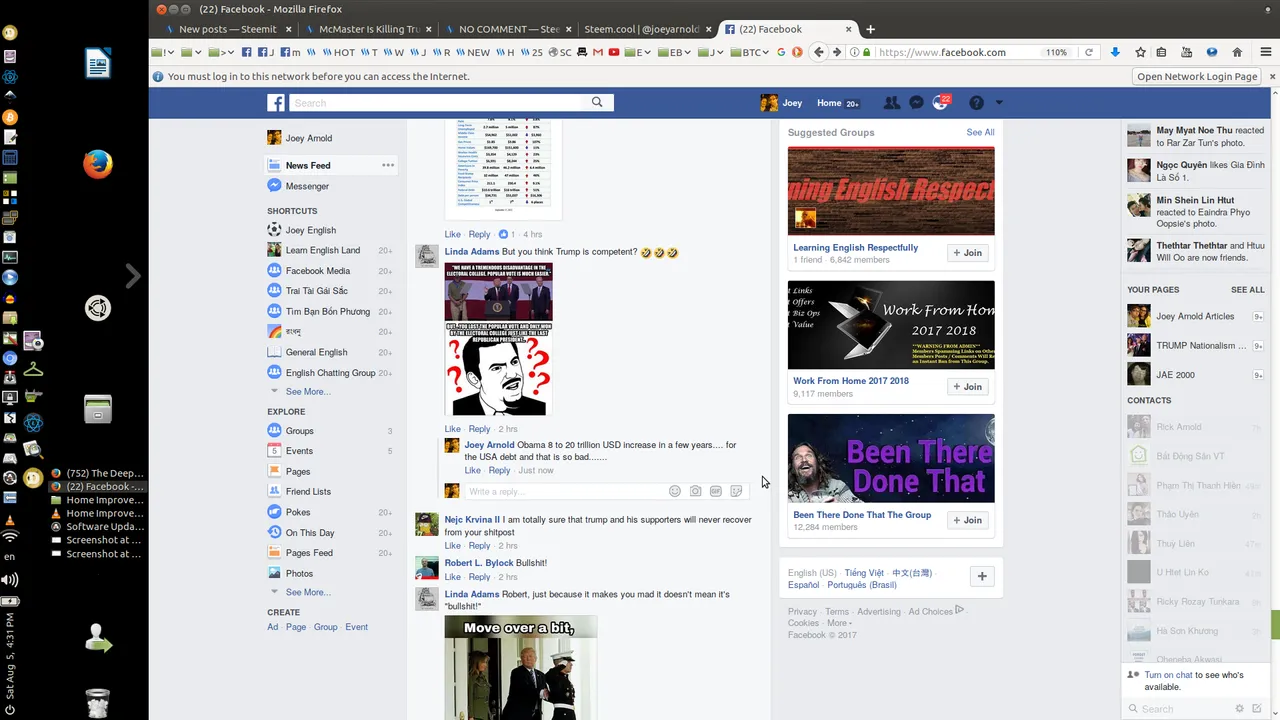Open the HOT Steemit bookmark
Screen dimensions: 1280x720
pyautogui.click(x=338, y=52)
